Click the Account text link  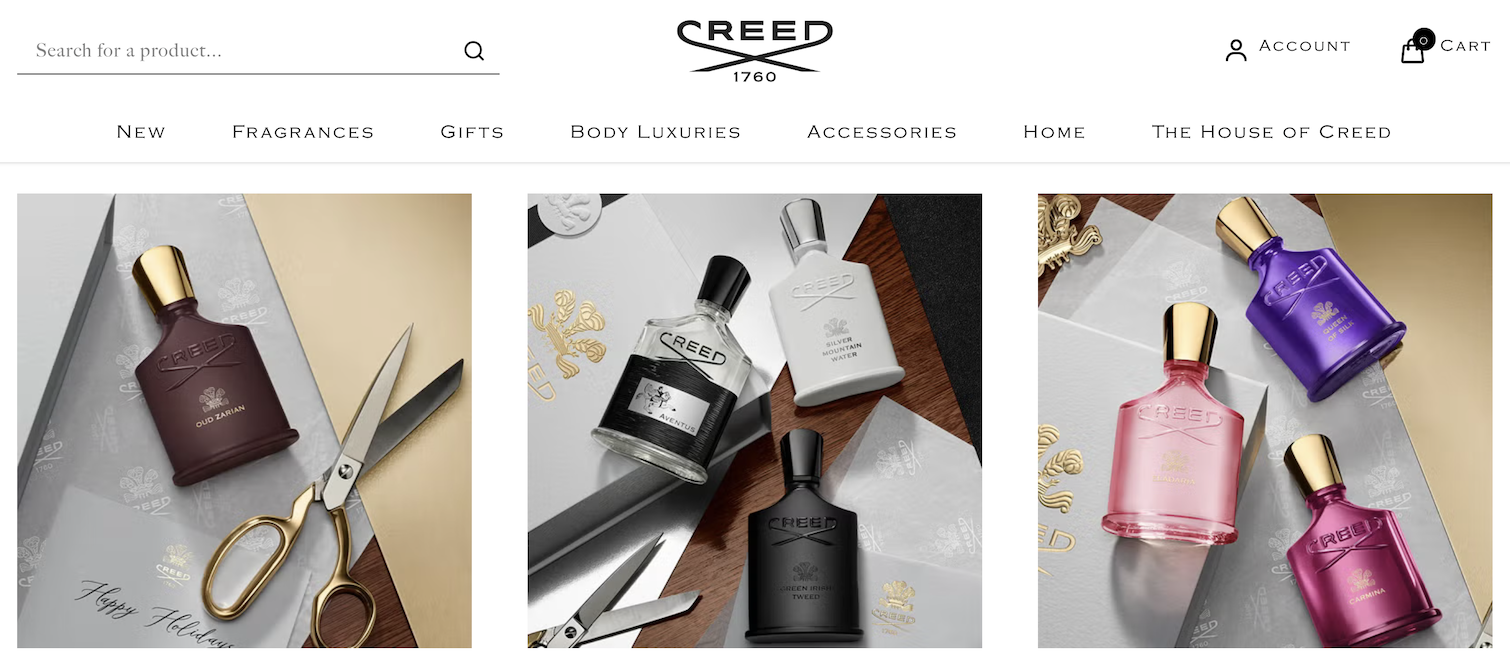point(1304,46)
